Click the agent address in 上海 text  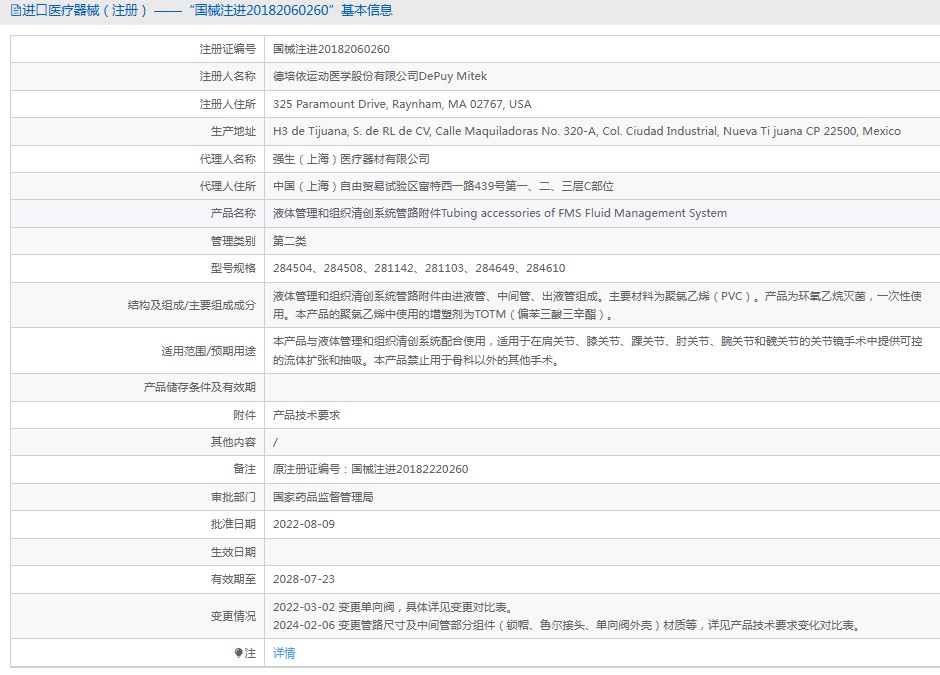443,186
